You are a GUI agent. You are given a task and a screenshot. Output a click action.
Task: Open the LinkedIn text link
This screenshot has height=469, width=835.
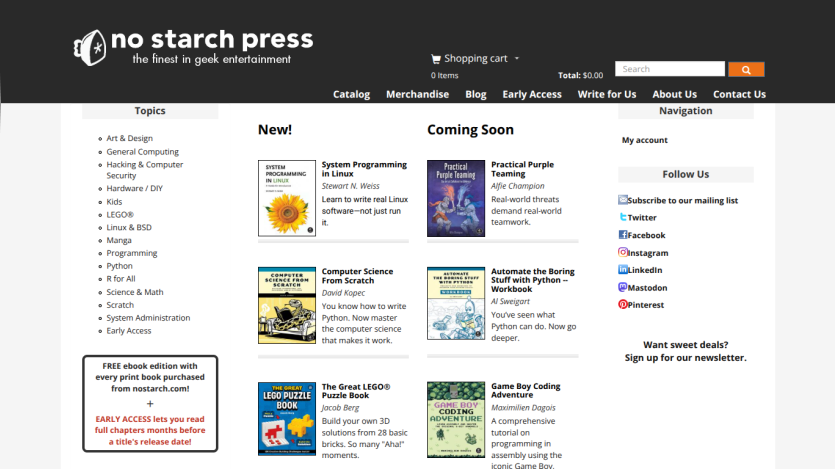click(644, 270)
